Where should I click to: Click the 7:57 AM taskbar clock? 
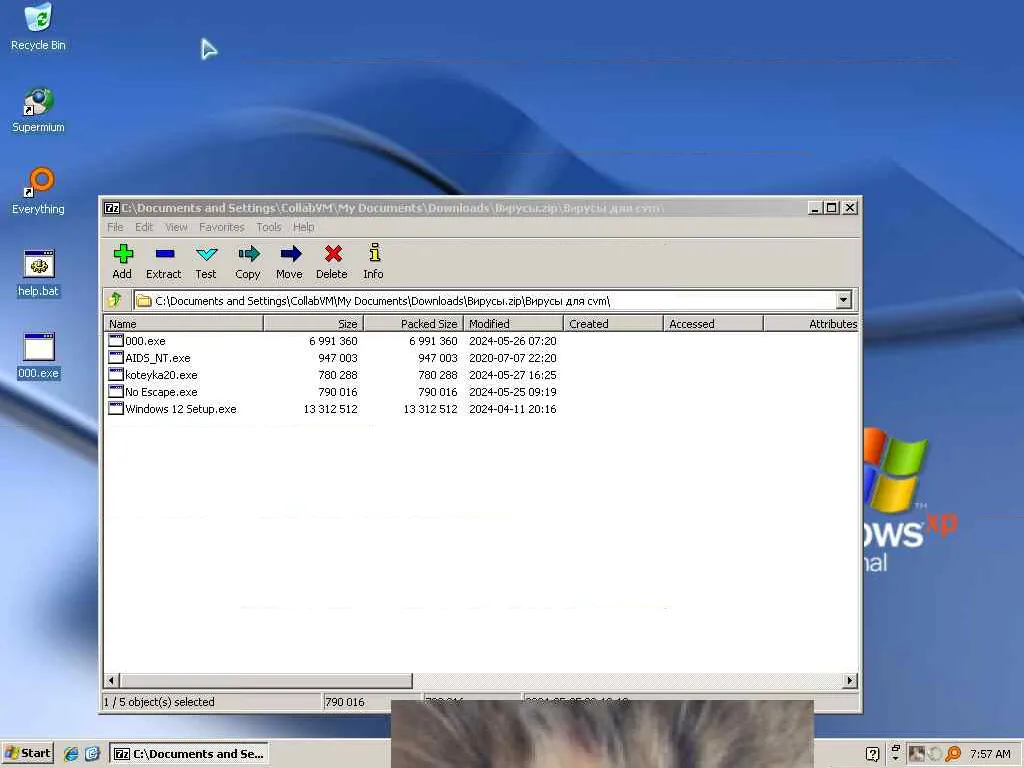[990, 754]
